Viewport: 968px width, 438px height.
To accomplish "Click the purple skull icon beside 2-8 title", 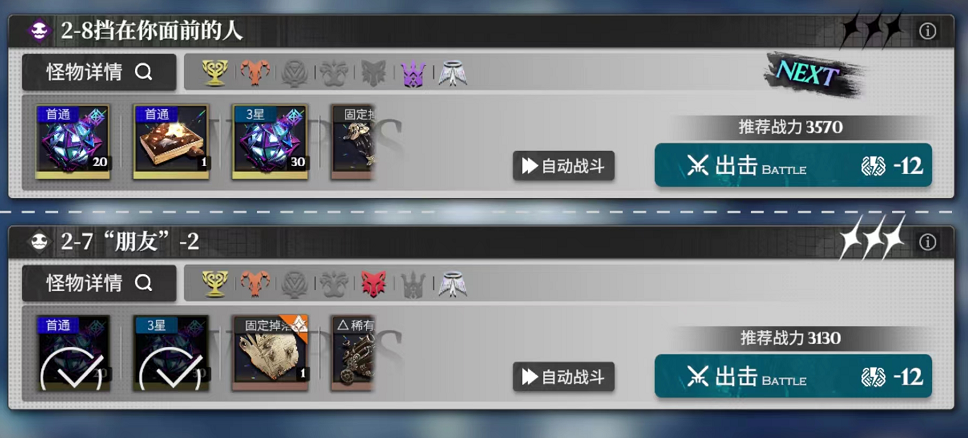I will coord(40,31).
